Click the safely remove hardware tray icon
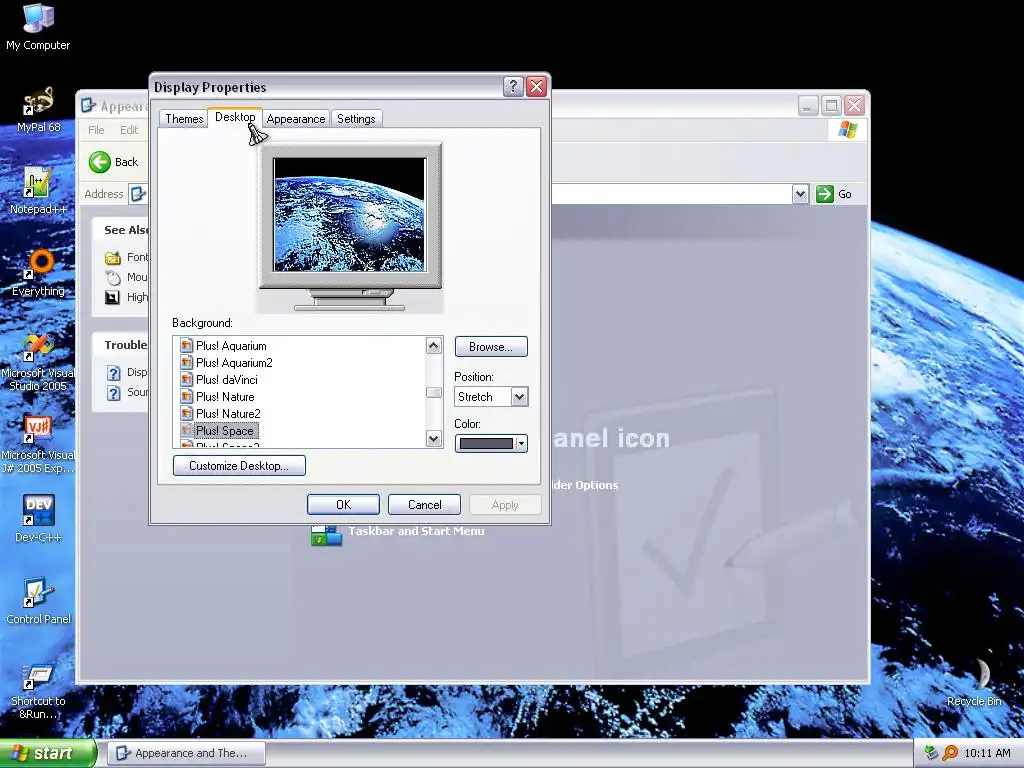This screenshot has height=768, width=1024. pyautogui.click(x=931, y=753)
